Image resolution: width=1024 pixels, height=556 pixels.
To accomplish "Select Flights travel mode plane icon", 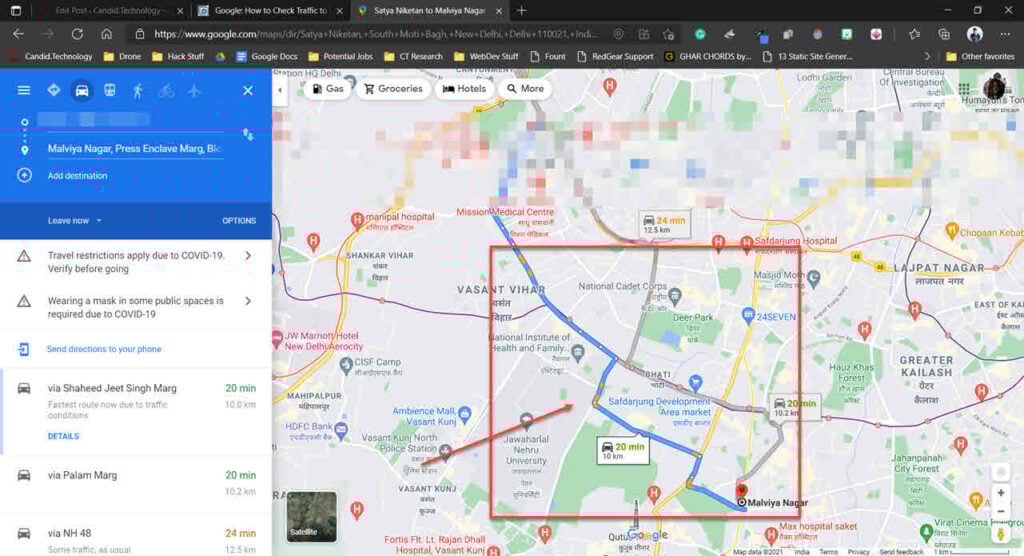I will (194, 90).
